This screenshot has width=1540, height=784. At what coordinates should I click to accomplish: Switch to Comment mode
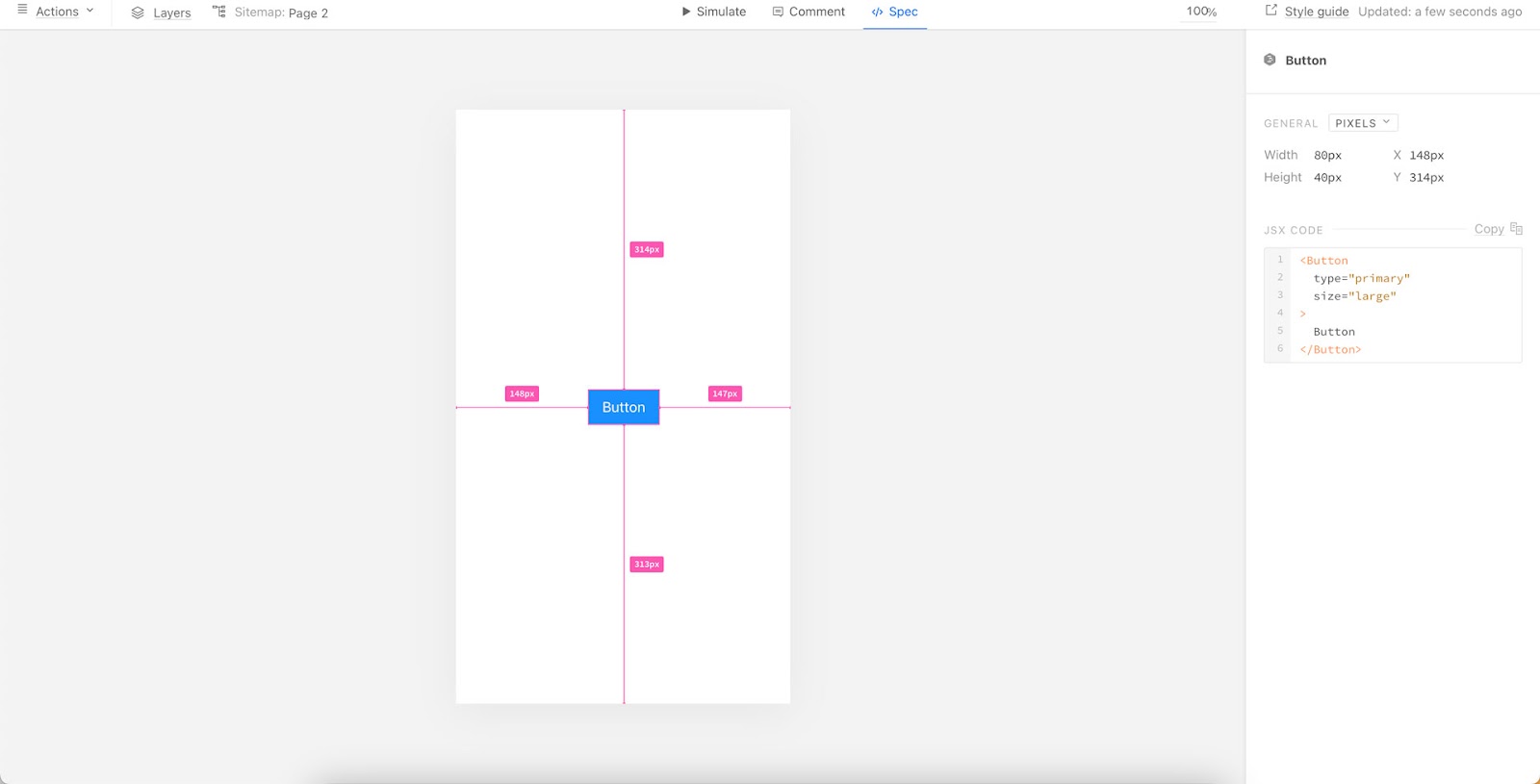tap(808, 12)
